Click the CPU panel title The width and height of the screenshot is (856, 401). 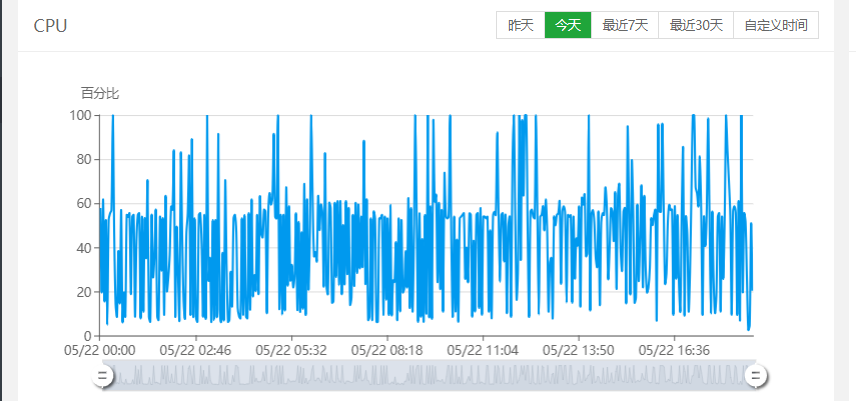tap(50, 26)
